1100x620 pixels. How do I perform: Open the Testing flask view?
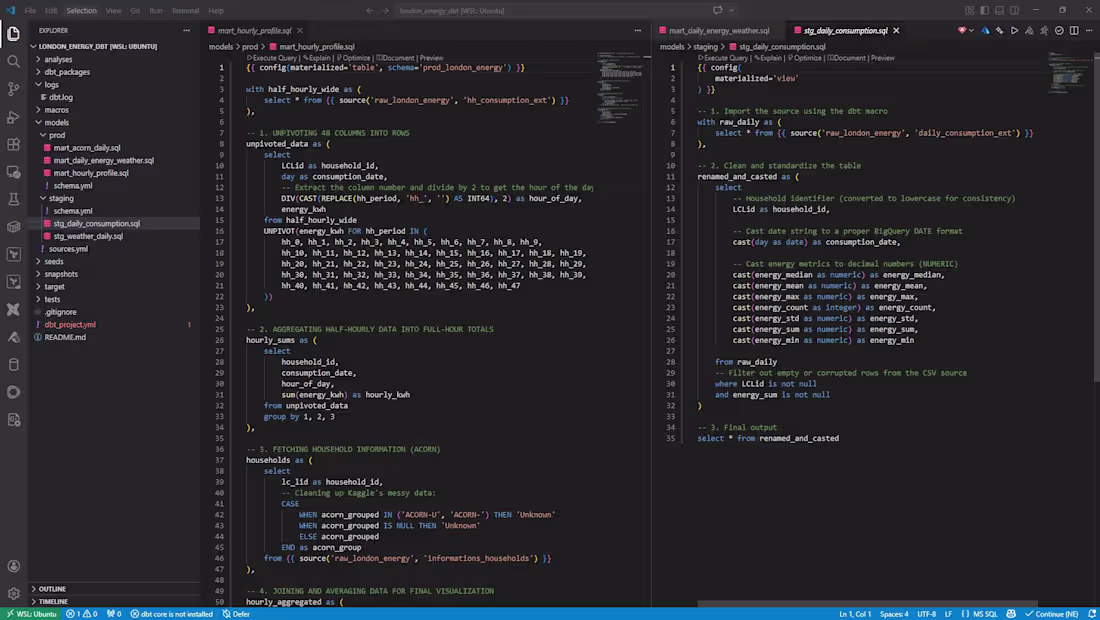pos(13,200)
